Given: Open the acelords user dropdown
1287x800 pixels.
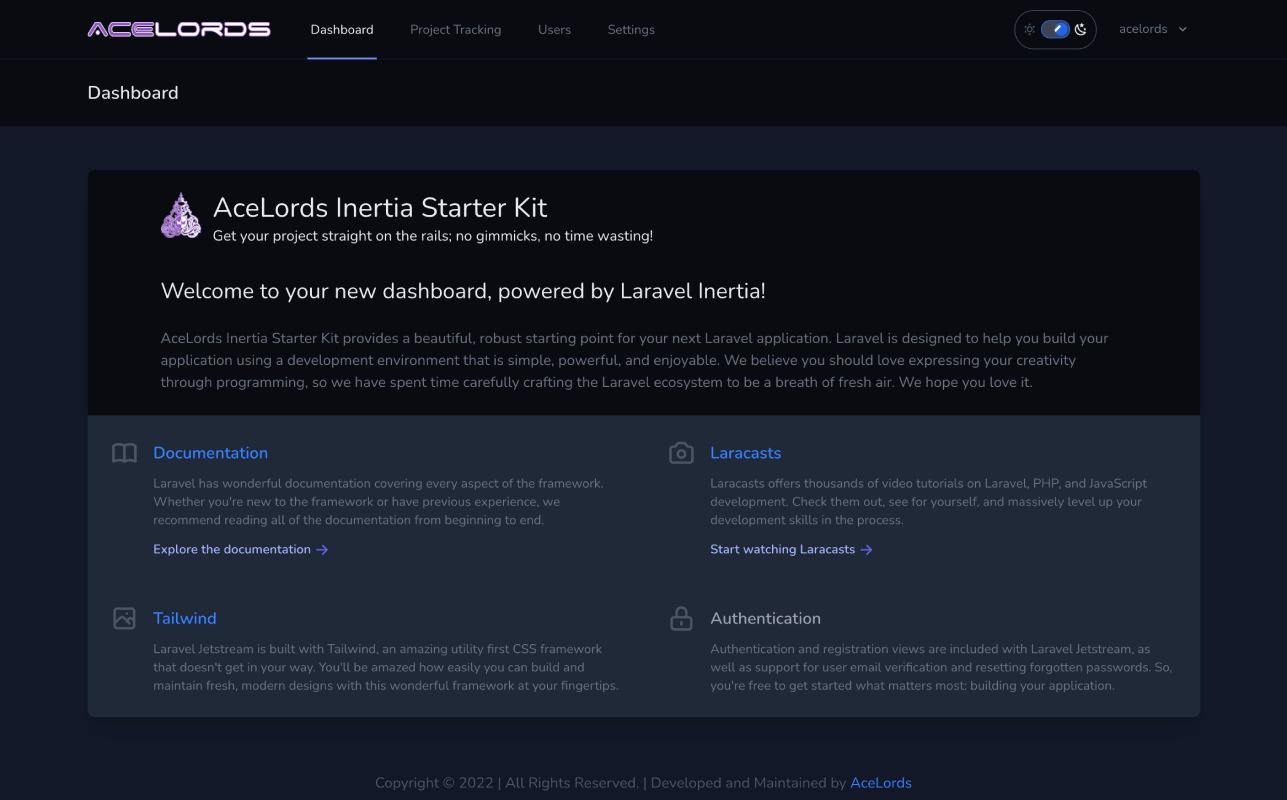Looking at the screenshot, I should coord(1153,29).
